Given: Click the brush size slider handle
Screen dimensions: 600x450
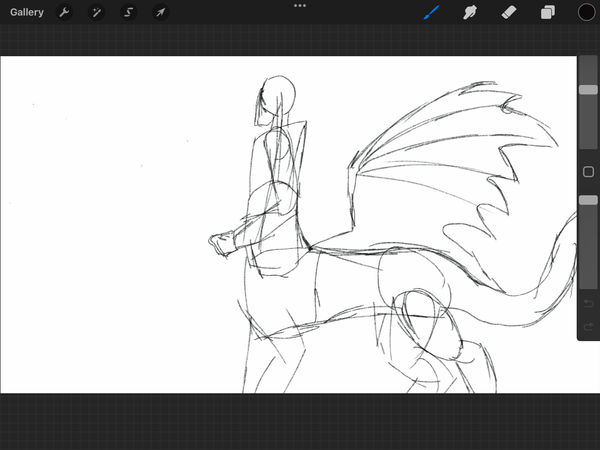Looking at the screenshot, I should click(588, 90).
